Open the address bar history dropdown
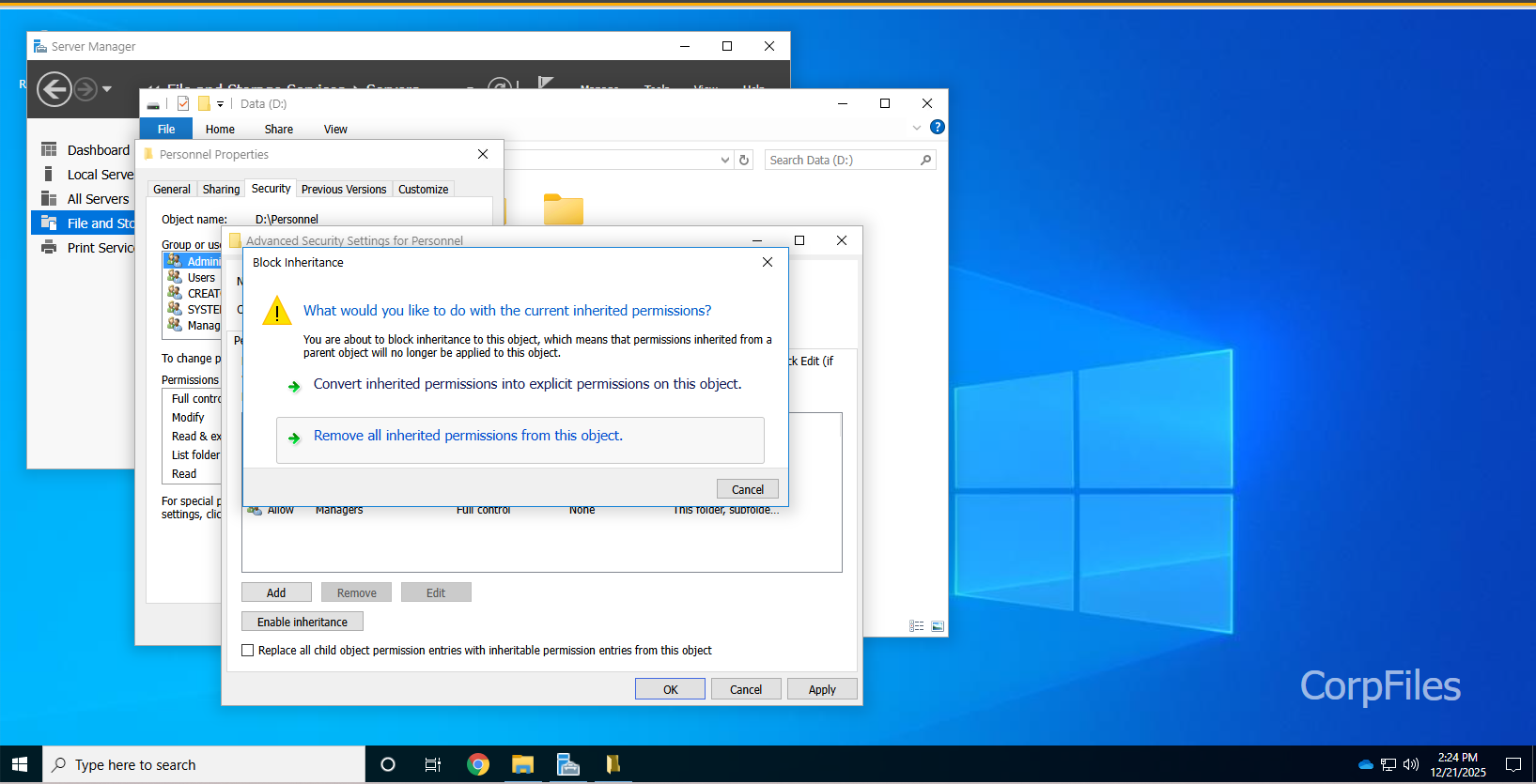The height and width of the screenshot is (784, 1536). pyautogui.click(x=724, y=161)
